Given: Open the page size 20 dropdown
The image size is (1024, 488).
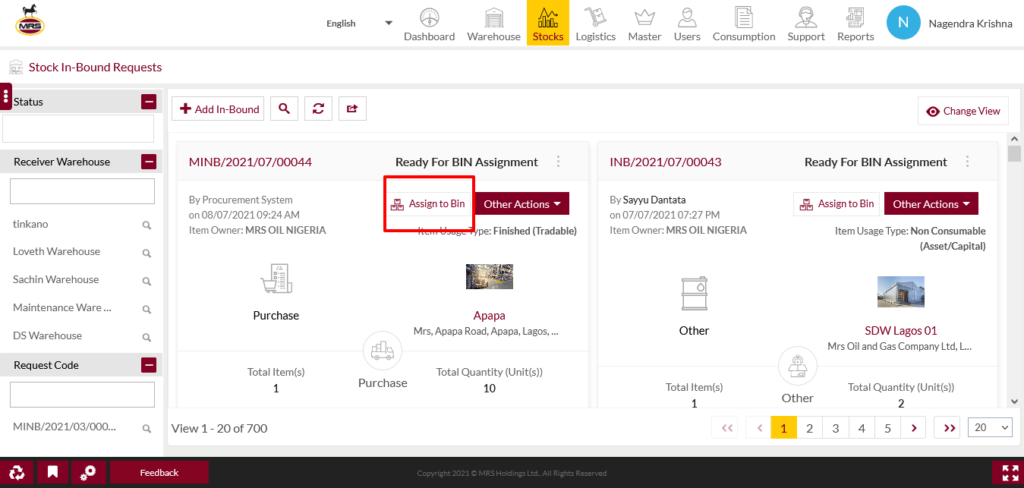Looking at the screenshot, I should 991,428.
